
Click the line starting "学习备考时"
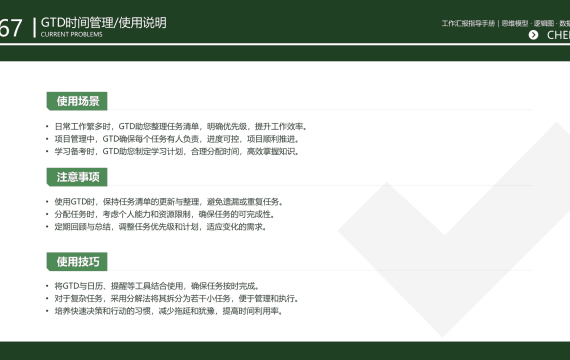coord(177,151)
